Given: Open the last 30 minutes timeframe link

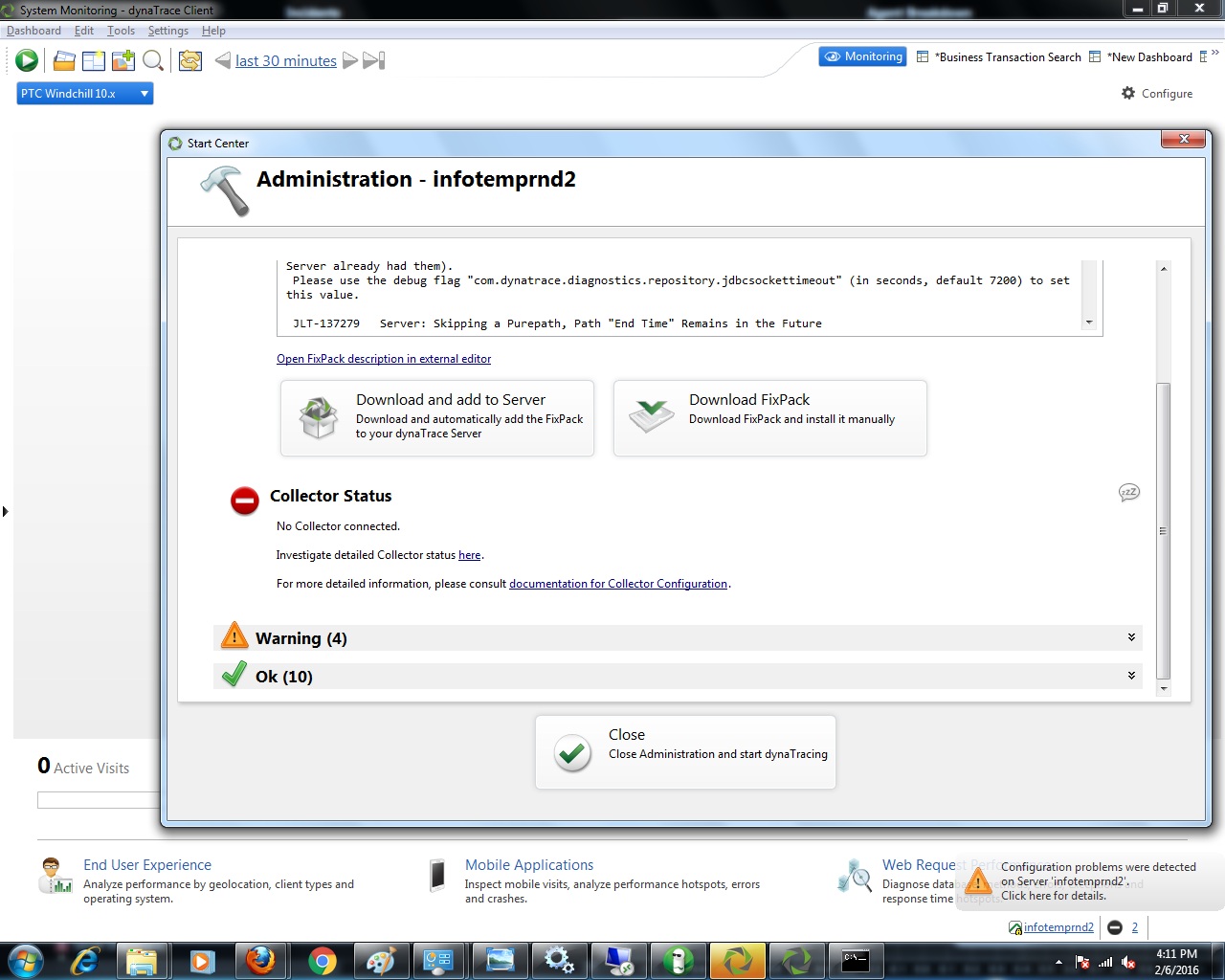Looking at the screenshot, I should point(286,60).
